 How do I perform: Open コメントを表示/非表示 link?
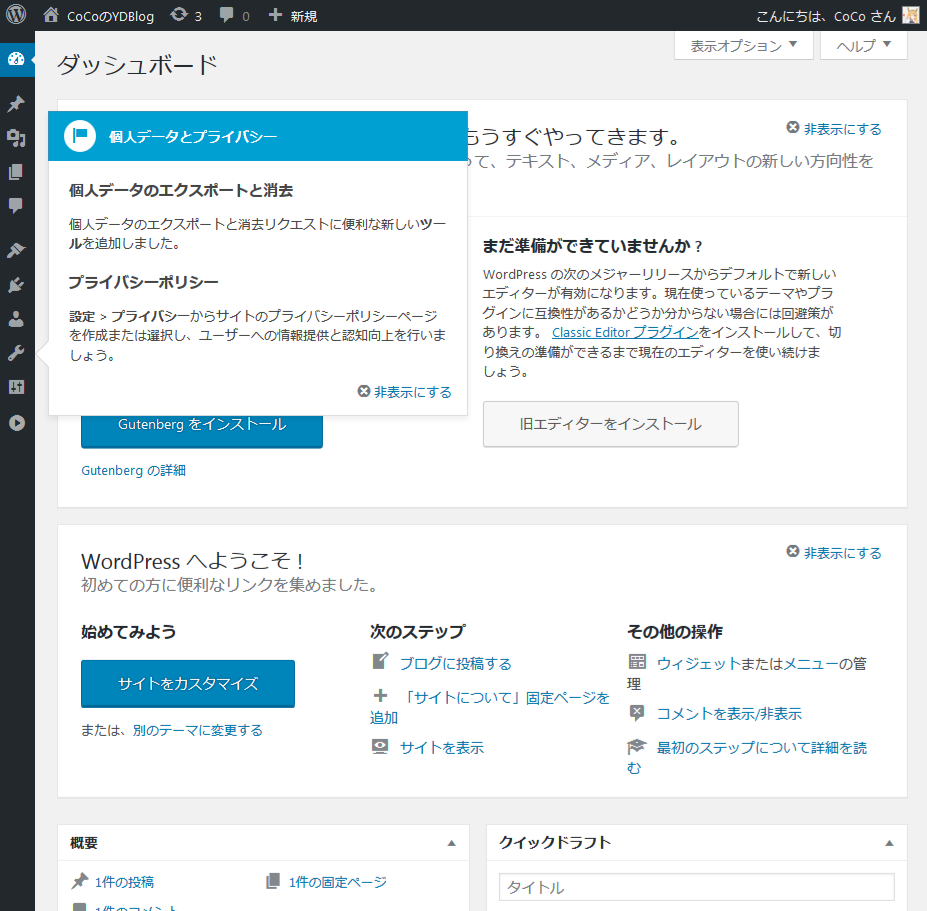[730, 714]
